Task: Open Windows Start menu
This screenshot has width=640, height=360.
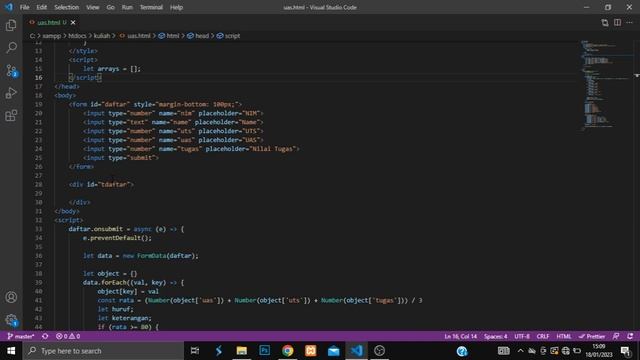Action: (11, 351)
